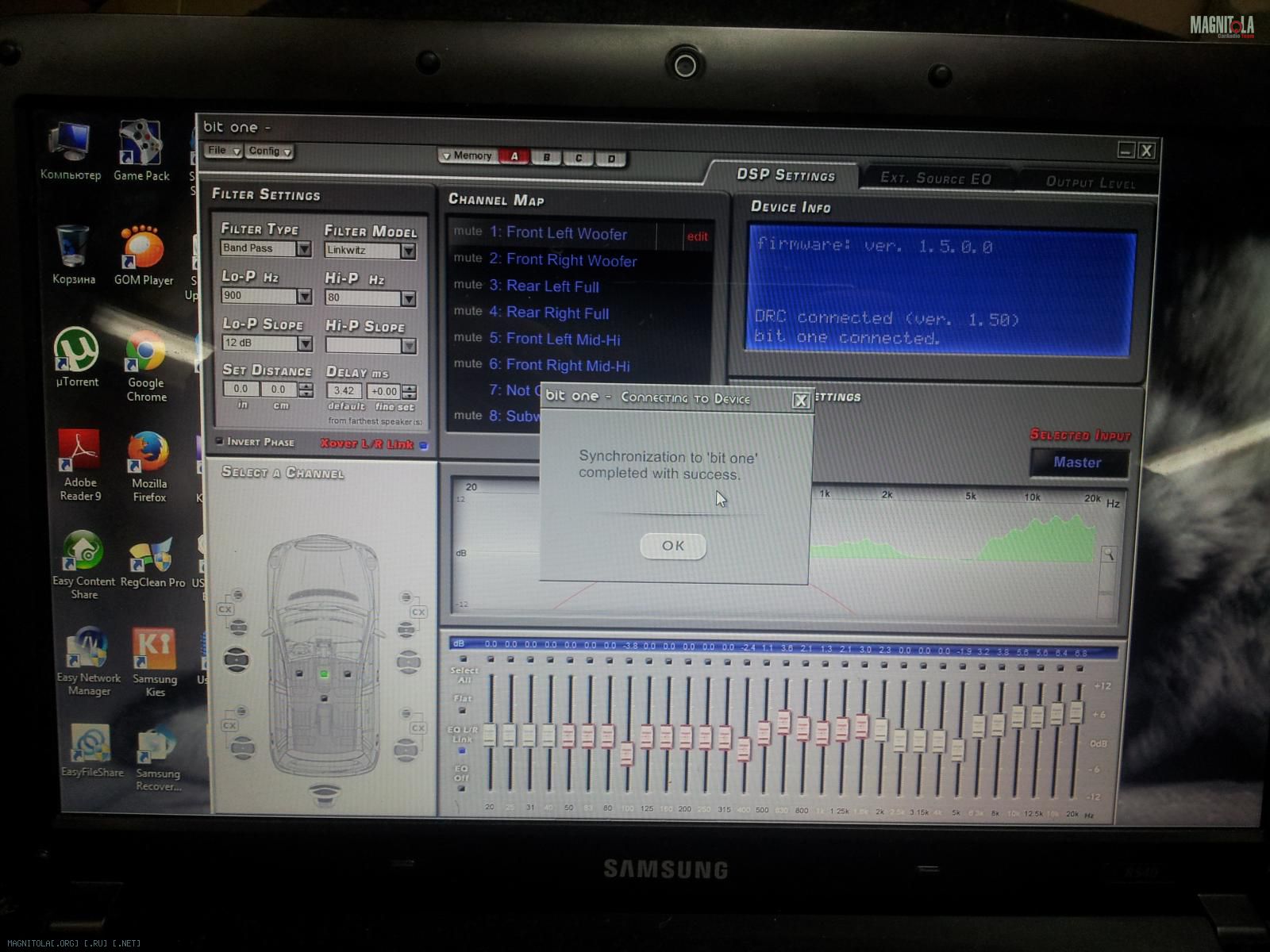Click the 100 Hz EQ slider handle
Image resolution: width=1270 pixels, height=952 pixels.
627,753
